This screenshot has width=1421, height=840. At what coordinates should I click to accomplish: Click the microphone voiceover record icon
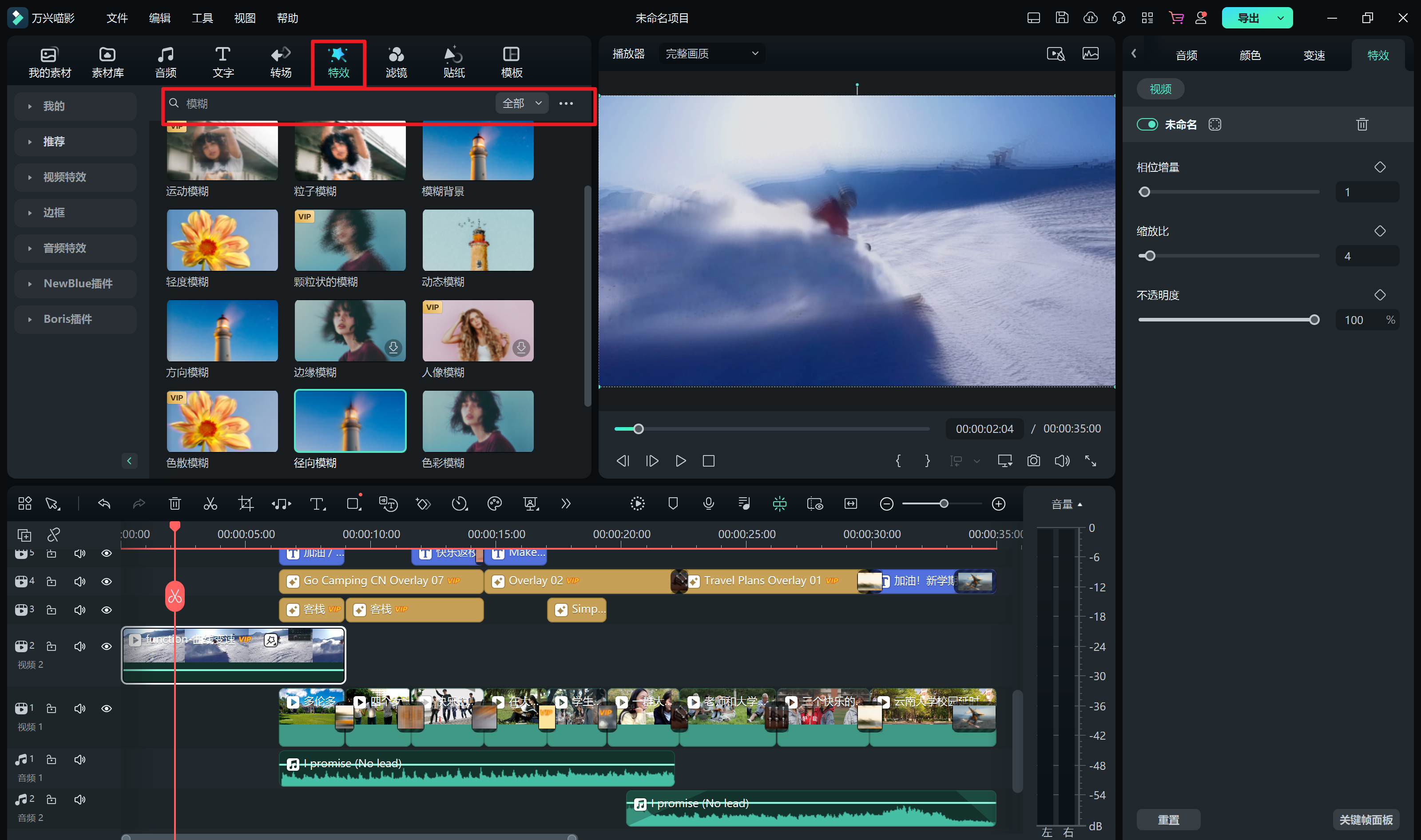tap(708, 503)
